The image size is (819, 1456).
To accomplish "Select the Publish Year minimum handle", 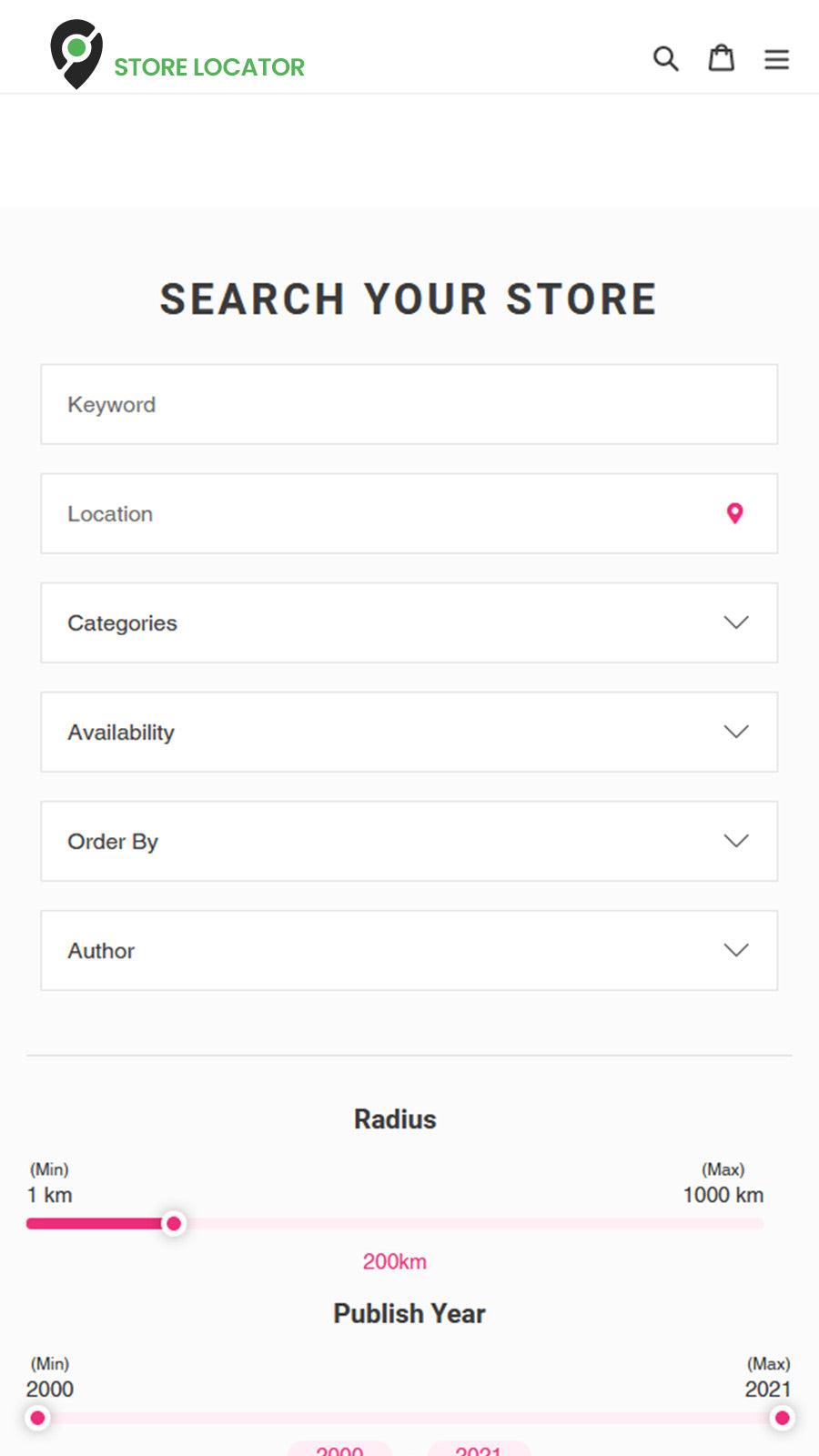I will pos(38,1418).
